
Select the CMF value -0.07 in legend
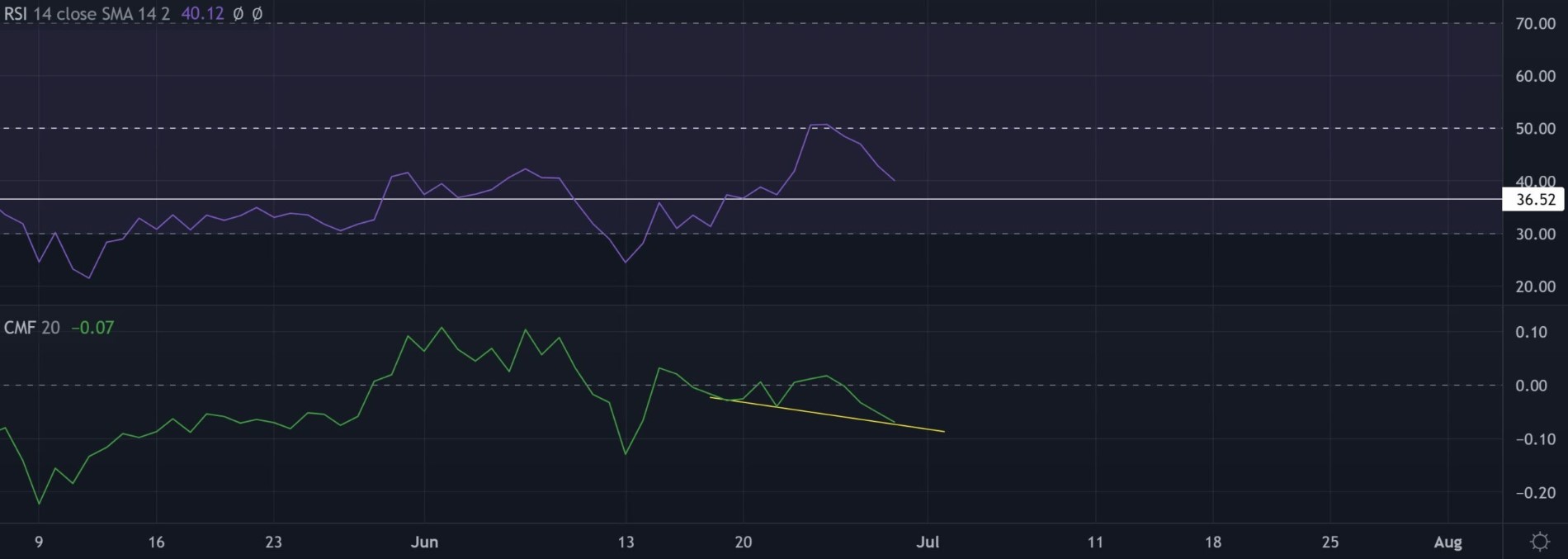92,328
